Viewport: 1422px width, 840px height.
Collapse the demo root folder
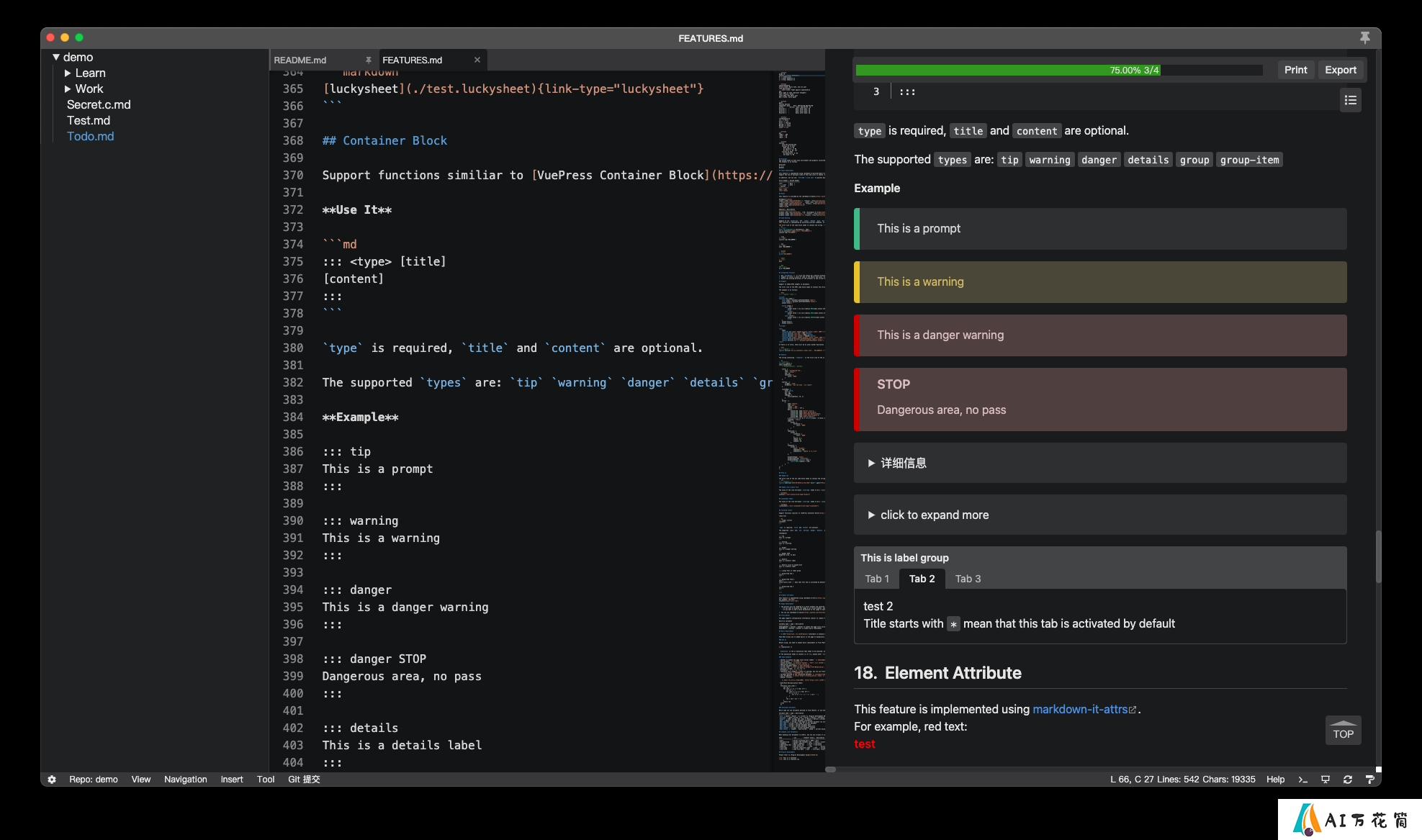(x=56, y=57)
